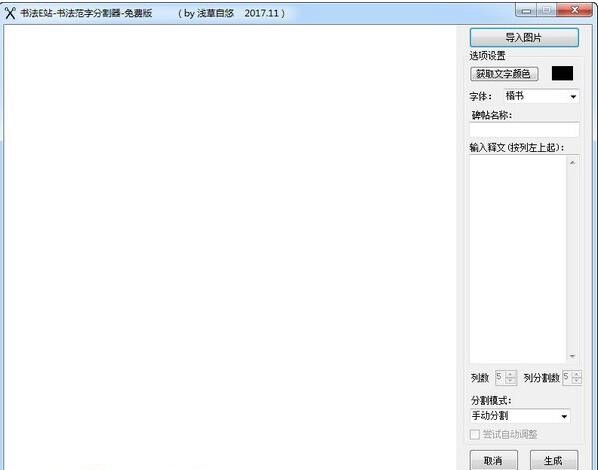Minimize the window
This screenshot has height=470, width=598.
[x=526, y=11]
